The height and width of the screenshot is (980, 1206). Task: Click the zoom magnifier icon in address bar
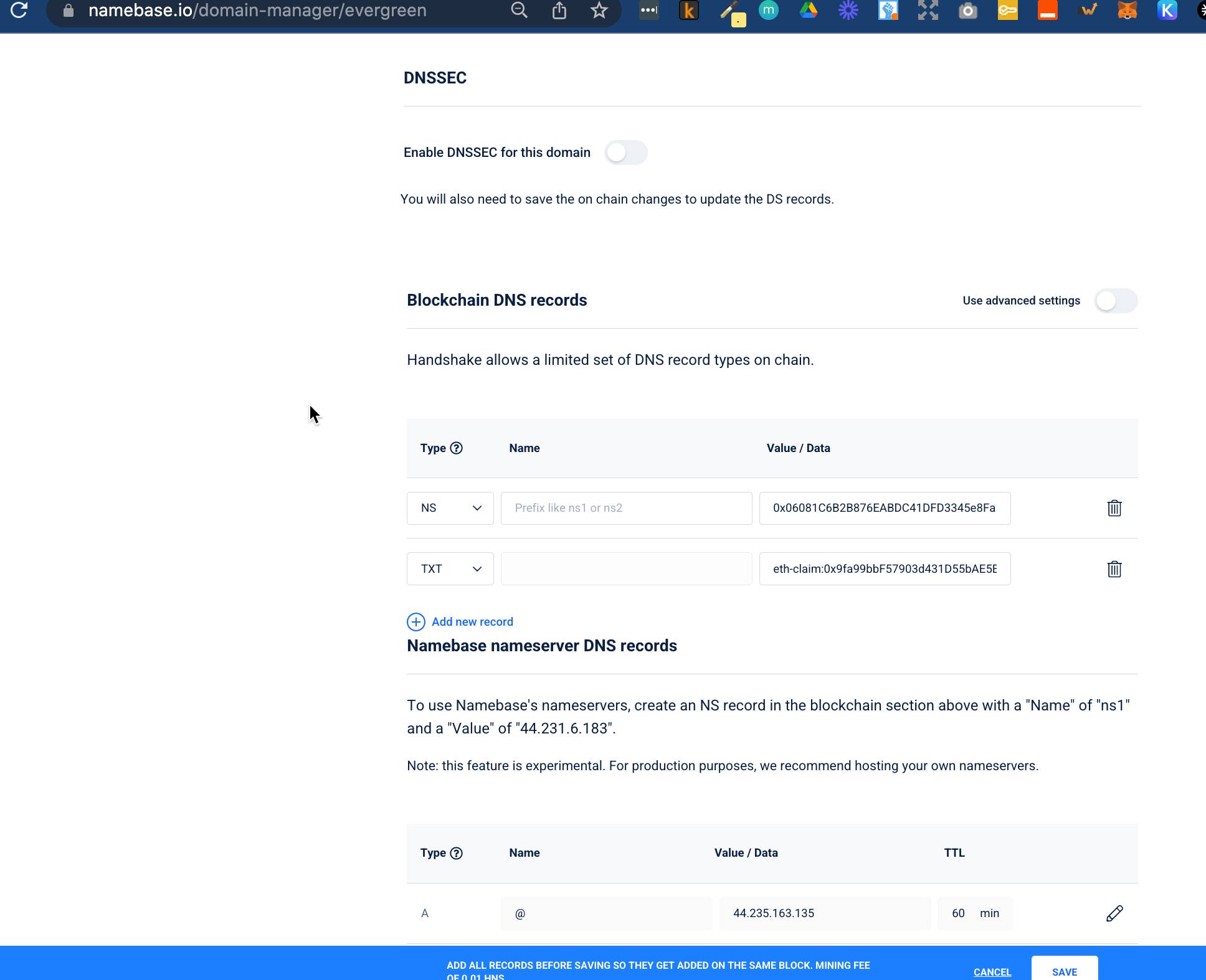[519, 10]
